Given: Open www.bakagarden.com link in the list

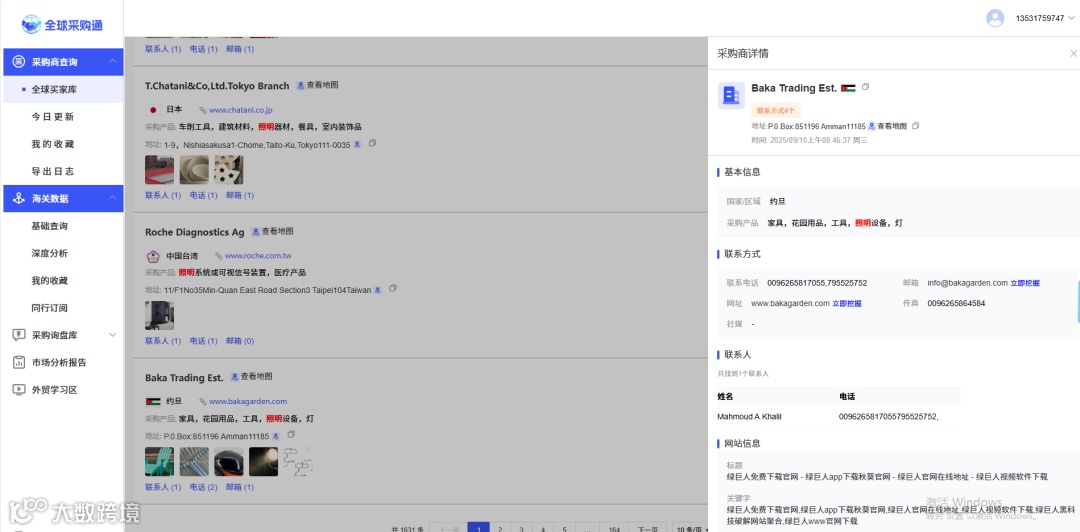Looking at the screenshot, I should 248,401.
